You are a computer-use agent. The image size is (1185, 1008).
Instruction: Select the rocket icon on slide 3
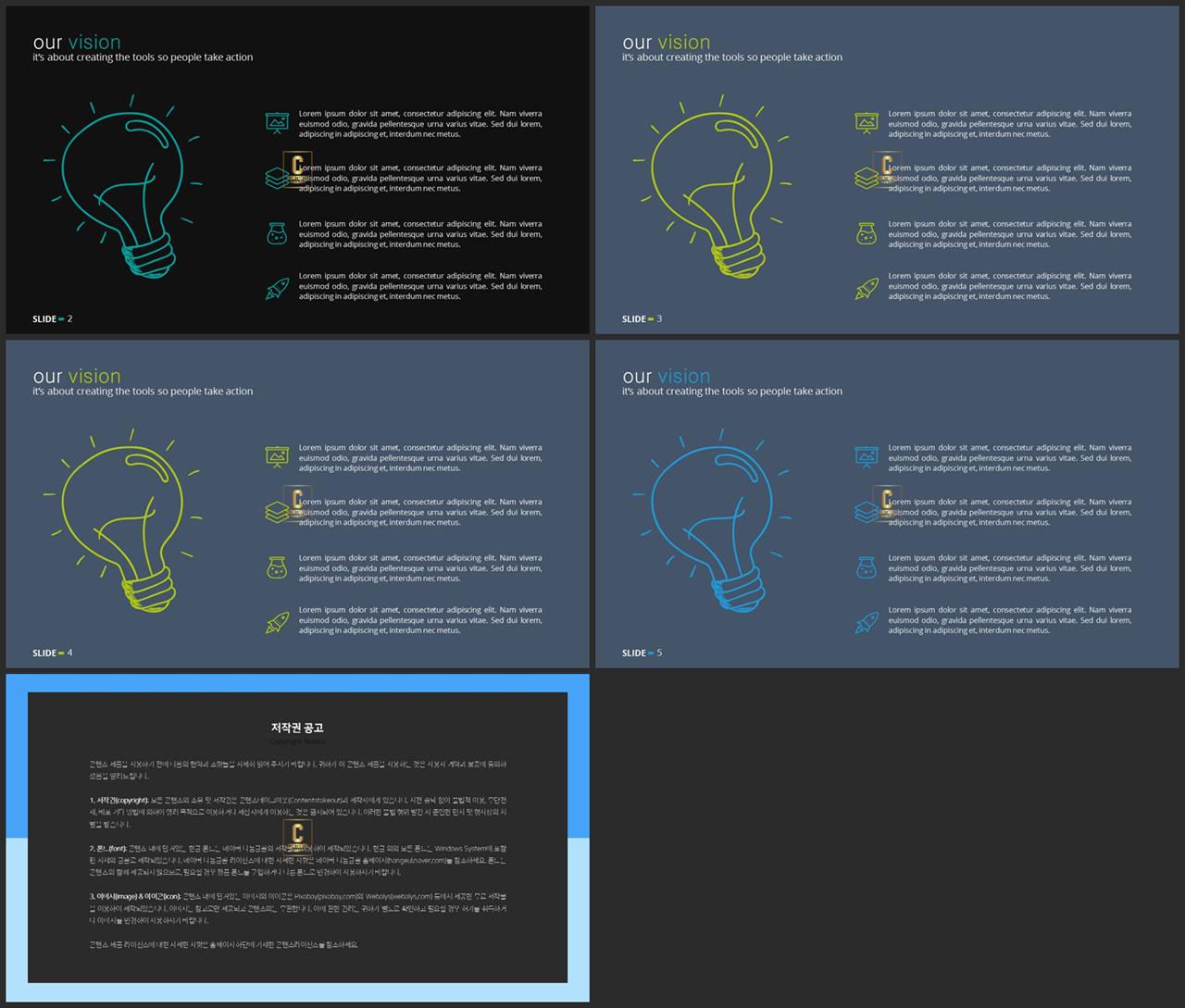point(867,289)
